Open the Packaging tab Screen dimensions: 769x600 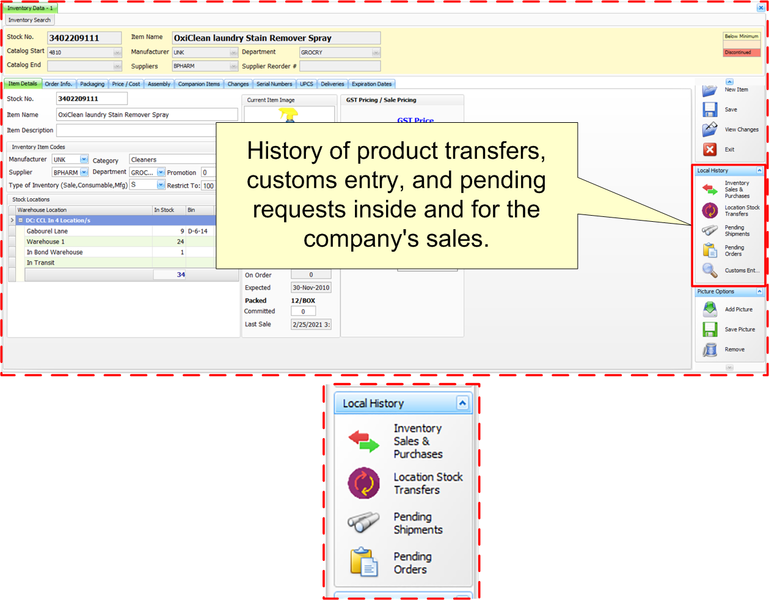pyautogui.click(x=92, y=84)
